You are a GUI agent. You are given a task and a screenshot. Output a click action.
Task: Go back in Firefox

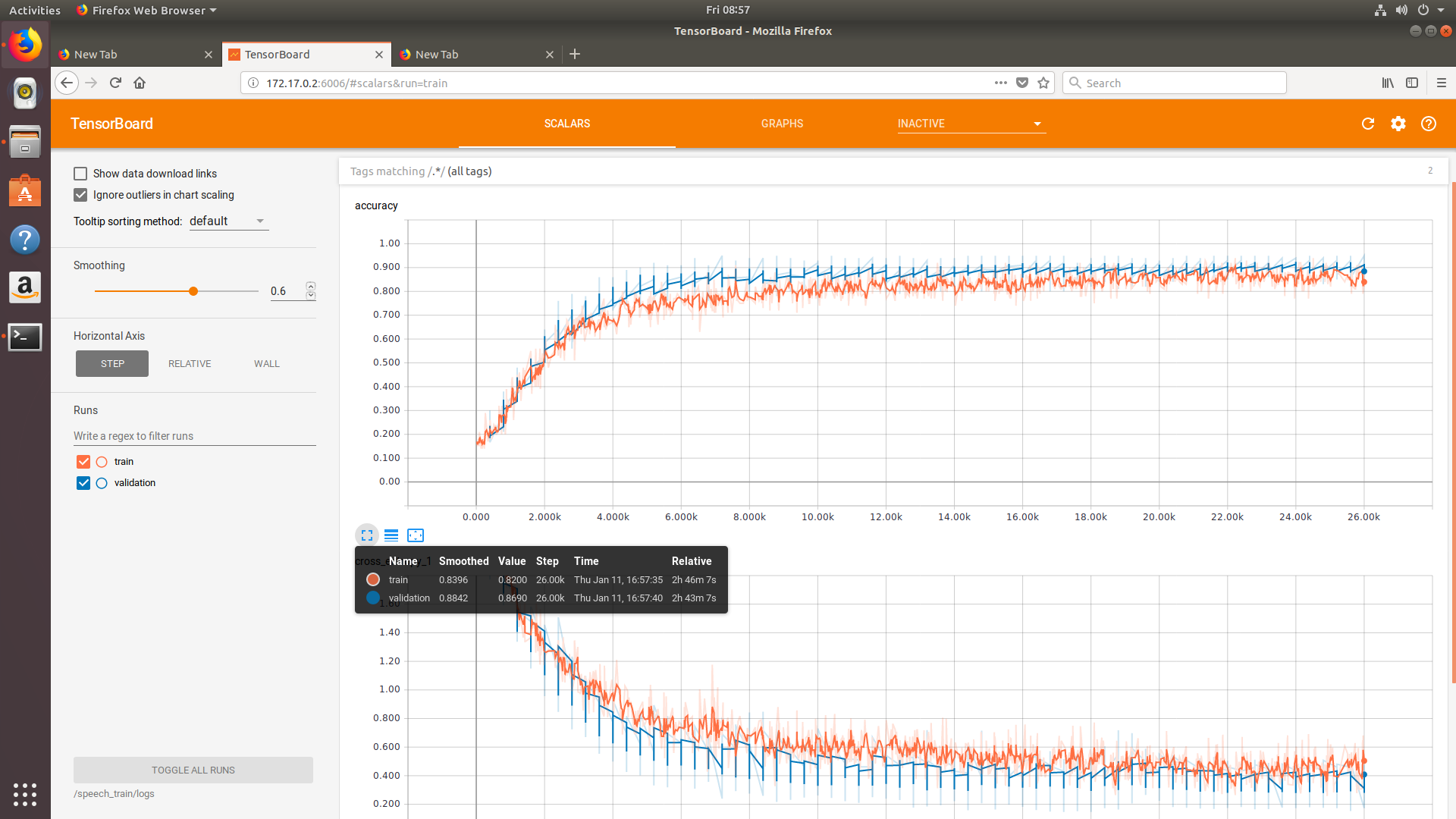[67, 83]
